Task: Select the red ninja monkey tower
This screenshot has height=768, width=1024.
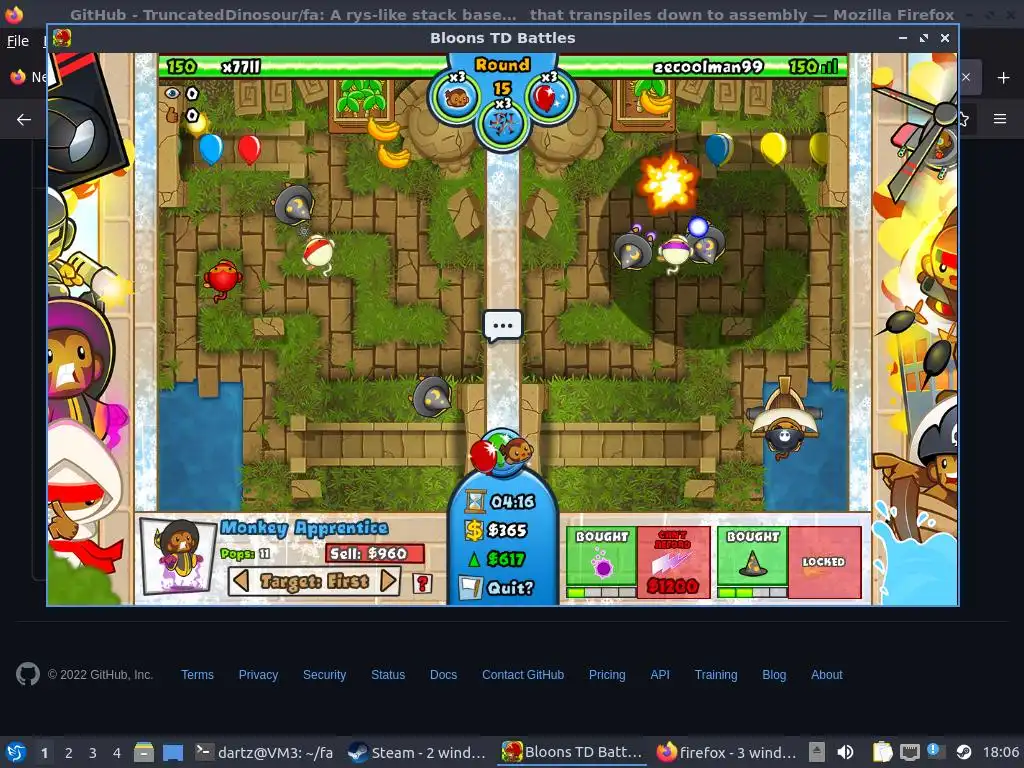Action: pos(223,280)
